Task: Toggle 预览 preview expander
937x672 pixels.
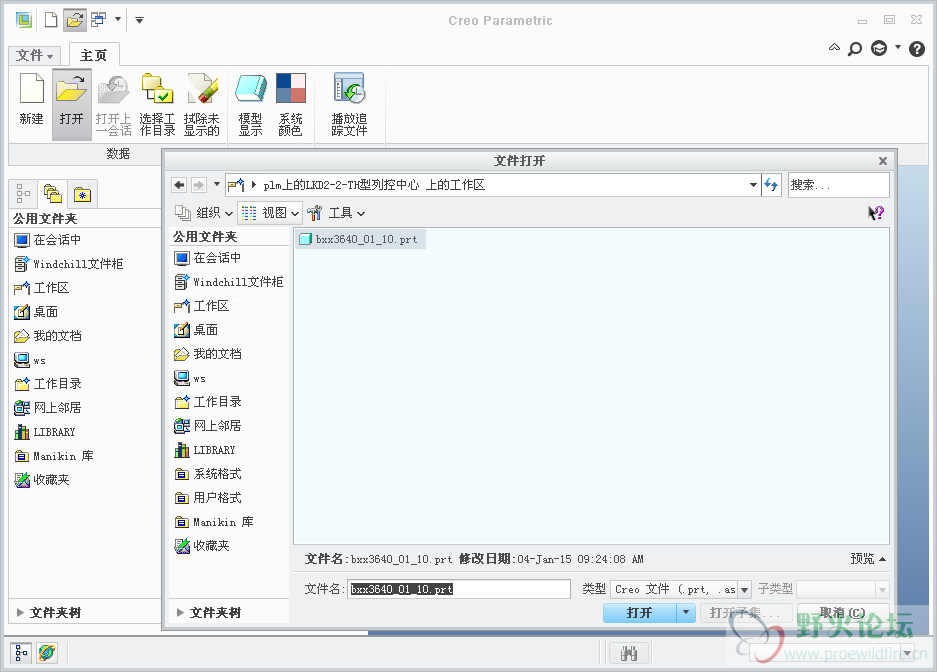Action: coord(868,559)
